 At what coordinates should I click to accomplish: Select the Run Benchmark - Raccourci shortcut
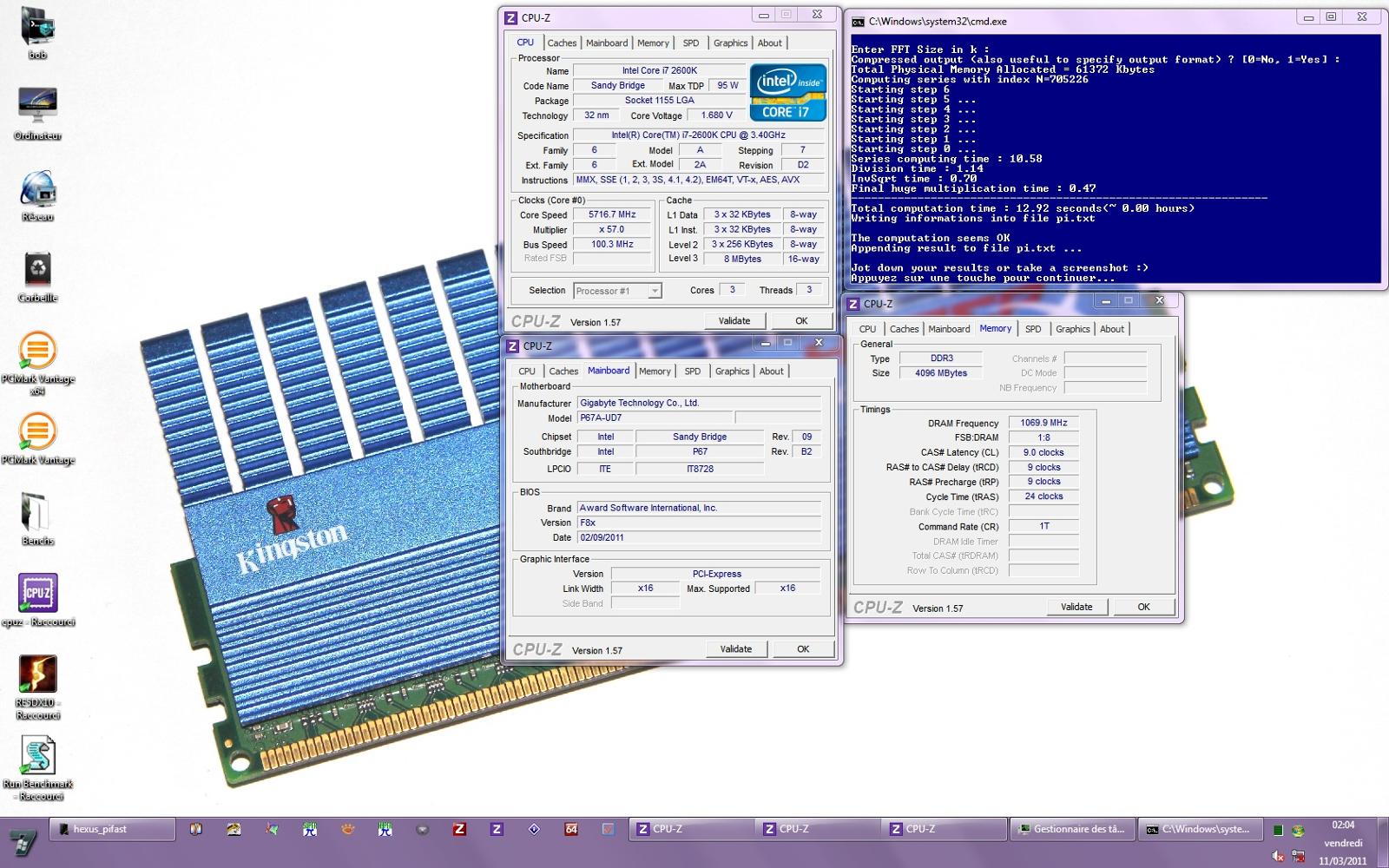click(37, 768)
